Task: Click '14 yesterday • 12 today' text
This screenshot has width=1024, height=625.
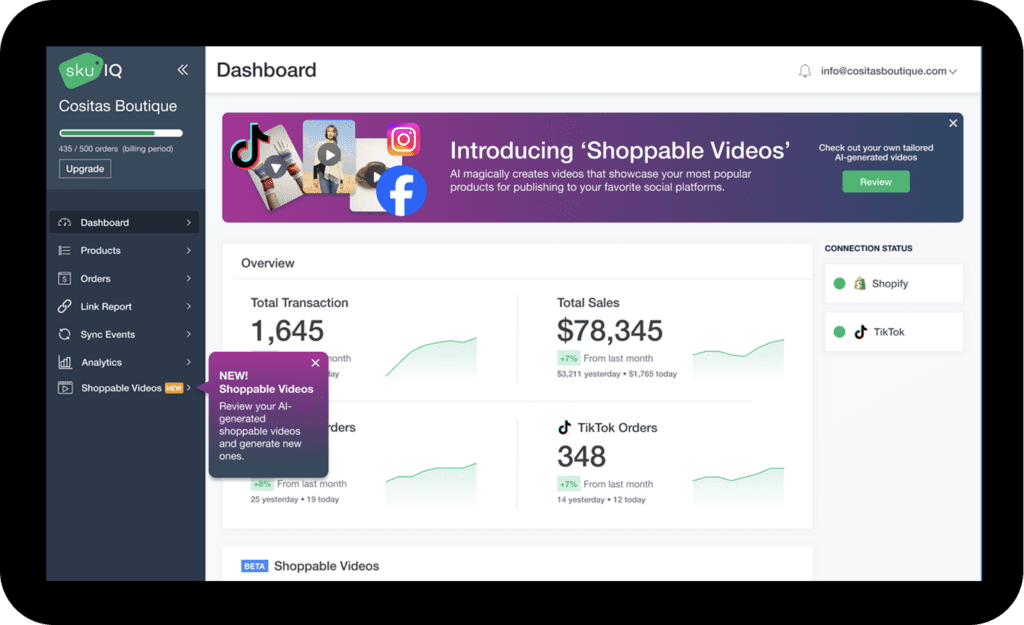Action: click(601, 500)
